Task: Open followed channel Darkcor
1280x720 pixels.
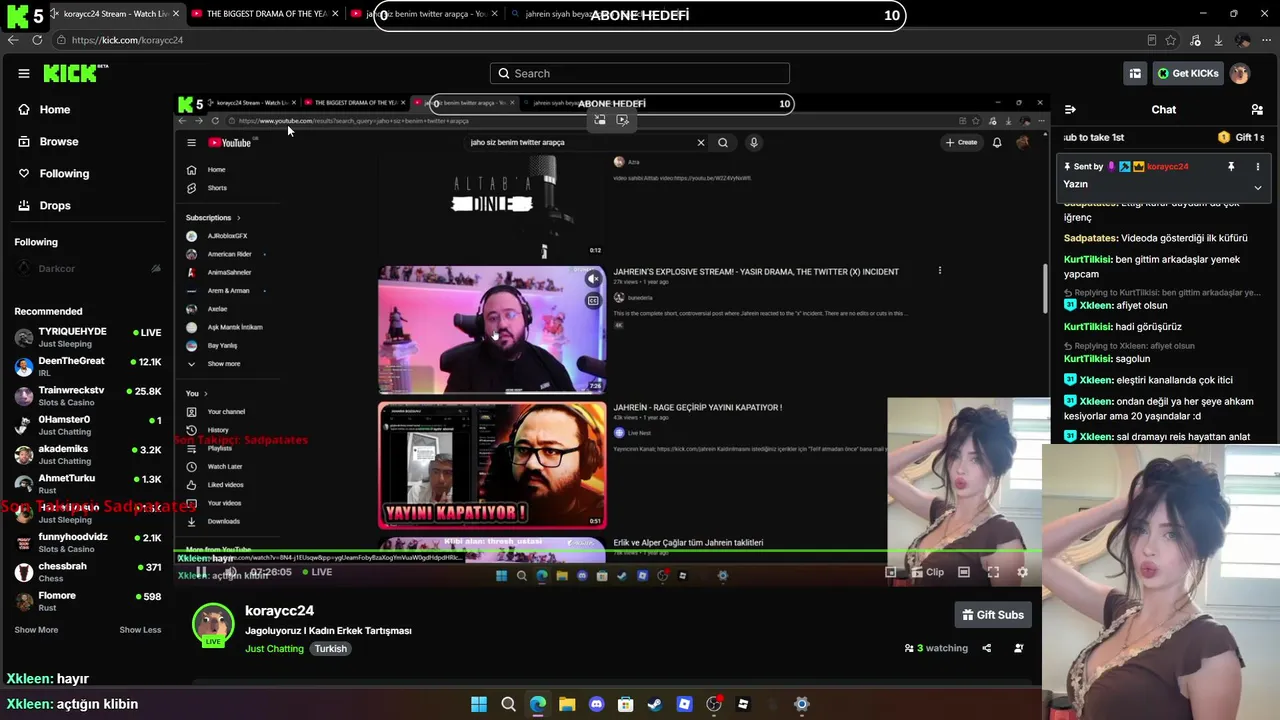Action: tap(88, 268)
